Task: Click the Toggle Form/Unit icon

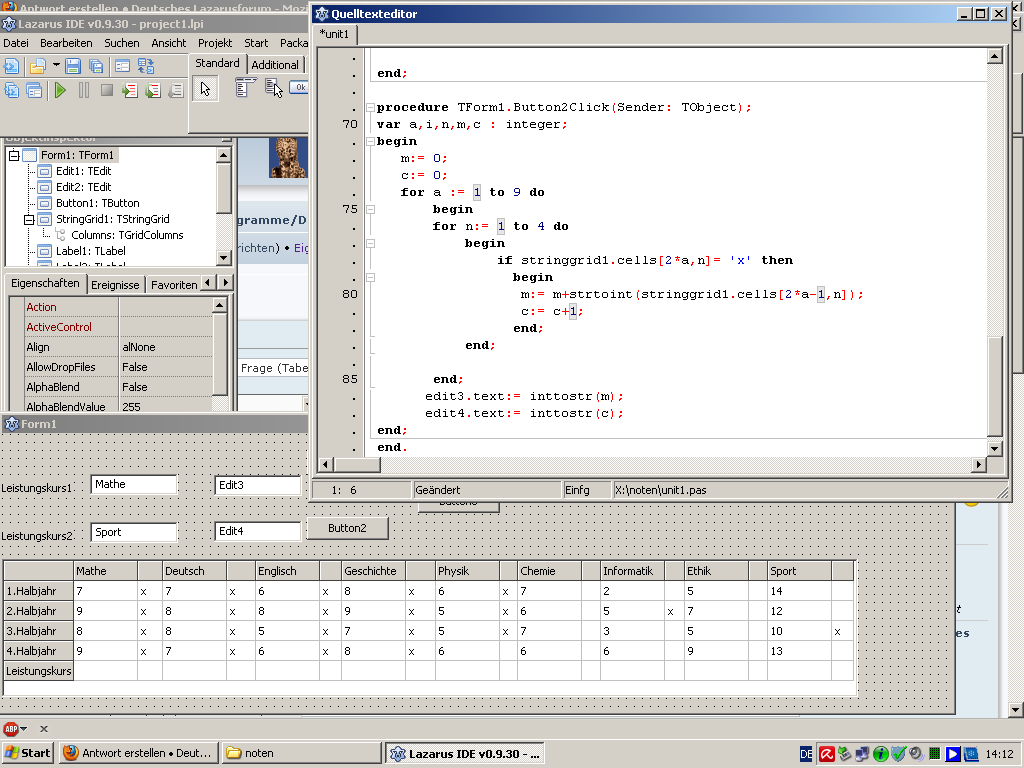Action: [x=146, y=66]
